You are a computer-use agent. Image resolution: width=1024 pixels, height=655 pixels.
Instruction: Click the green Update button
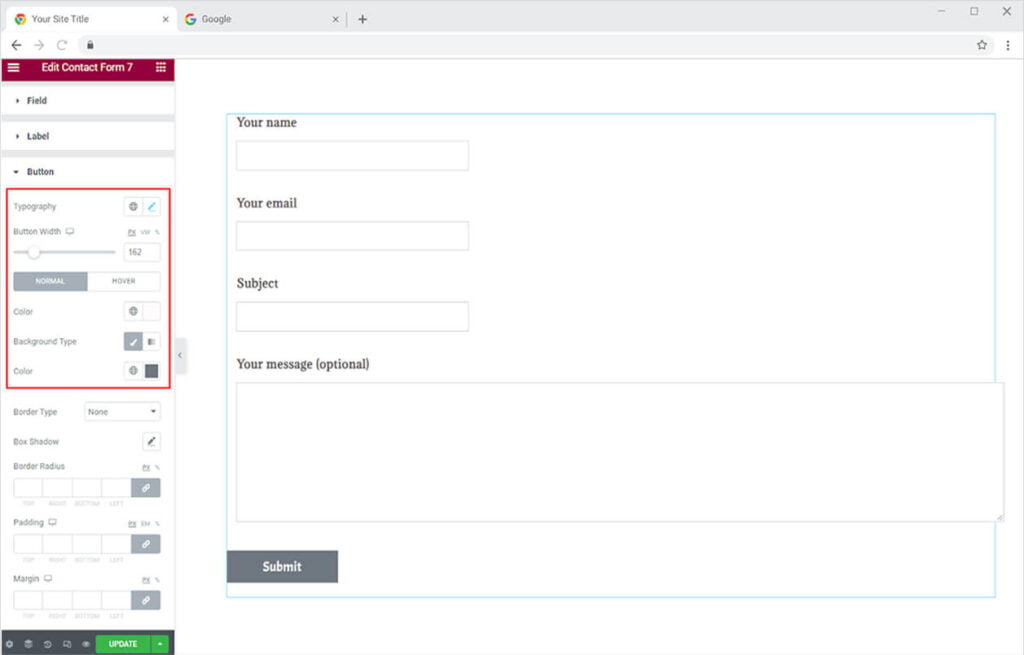coord(123,644)
